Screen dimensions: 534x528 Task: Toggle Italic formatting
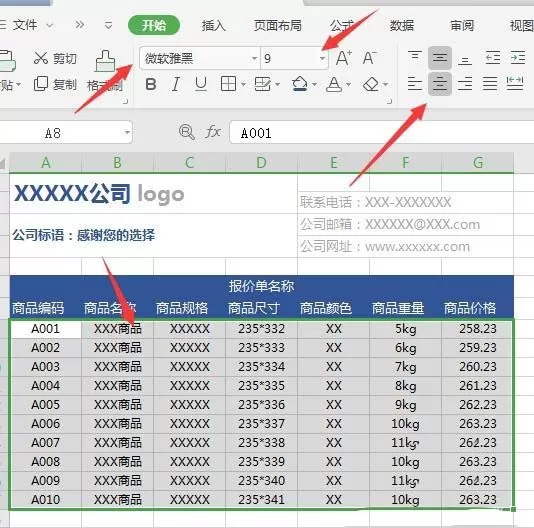tap(176, 84)
